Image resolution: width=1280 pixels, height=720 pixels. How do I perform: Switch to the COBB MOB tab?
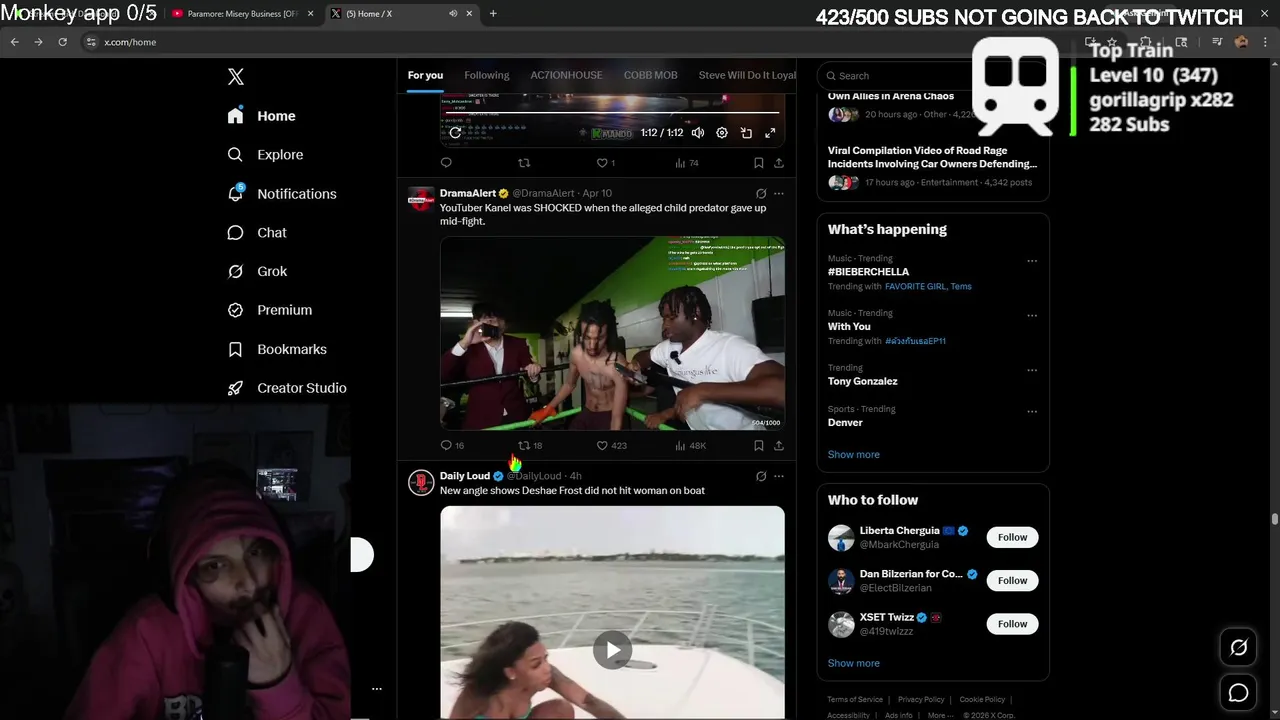click(x=650, y=75)
